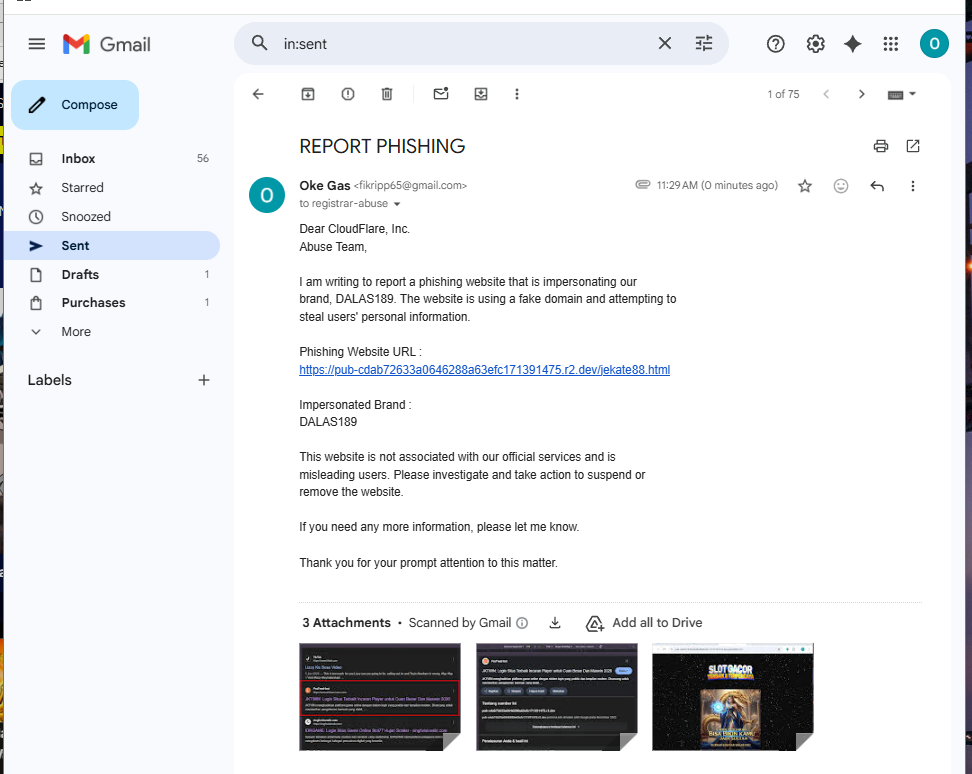Click sender name Oke Gas

325,185
